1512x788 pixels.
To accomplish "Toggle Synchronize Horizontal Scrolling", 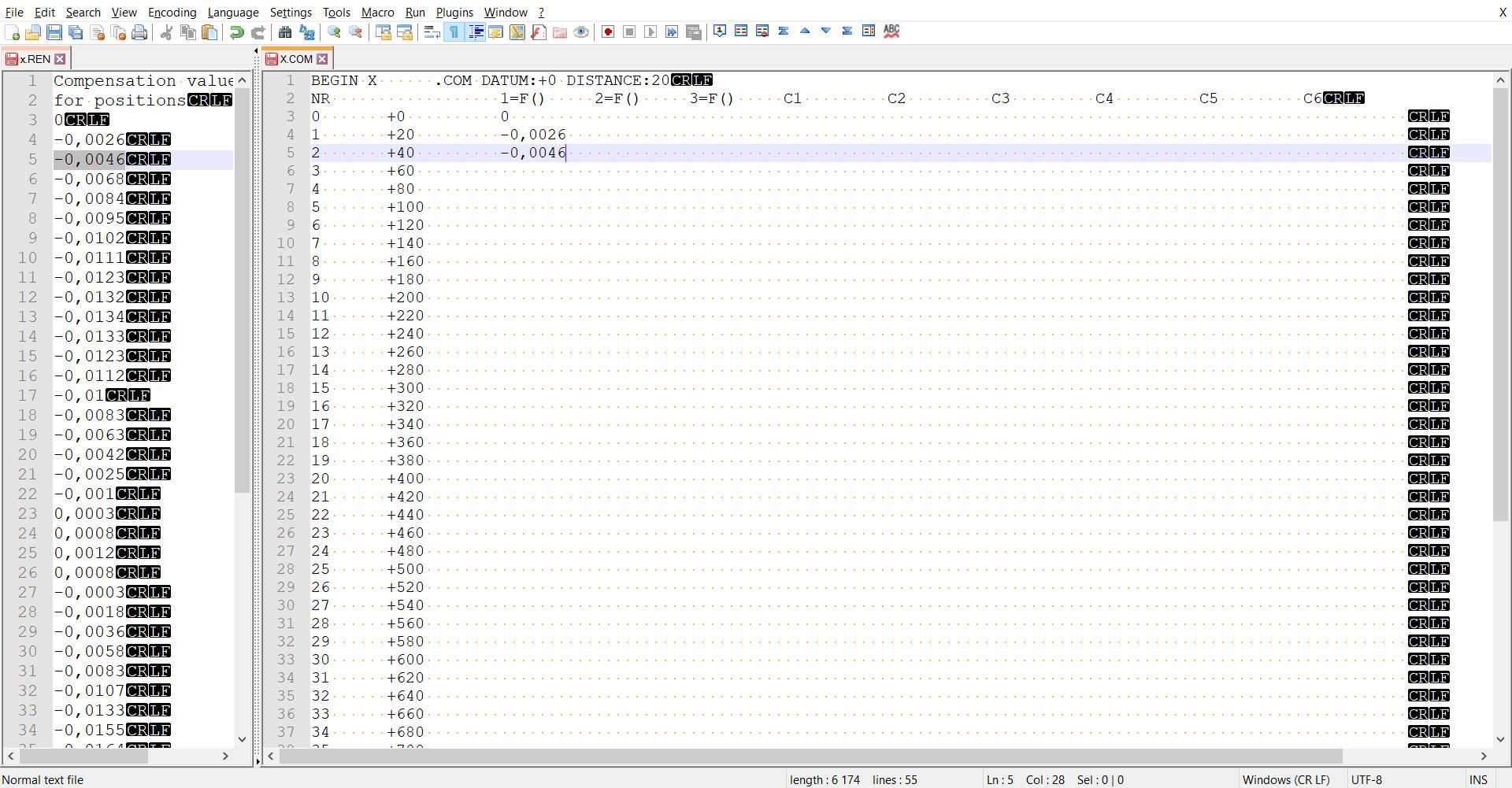I will pyautogui.click(x=405, y=32).
